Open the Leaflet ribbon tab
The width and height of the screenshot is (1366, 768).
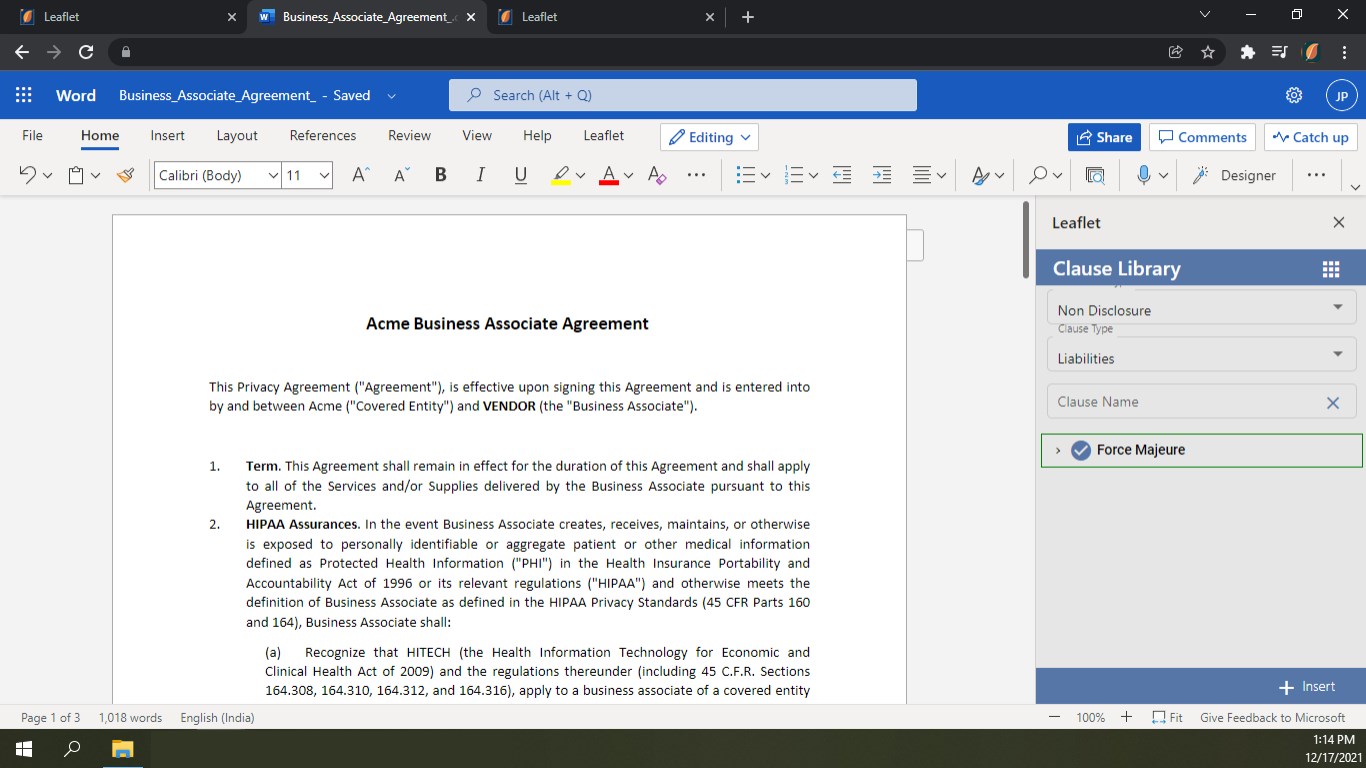[603, 136]
